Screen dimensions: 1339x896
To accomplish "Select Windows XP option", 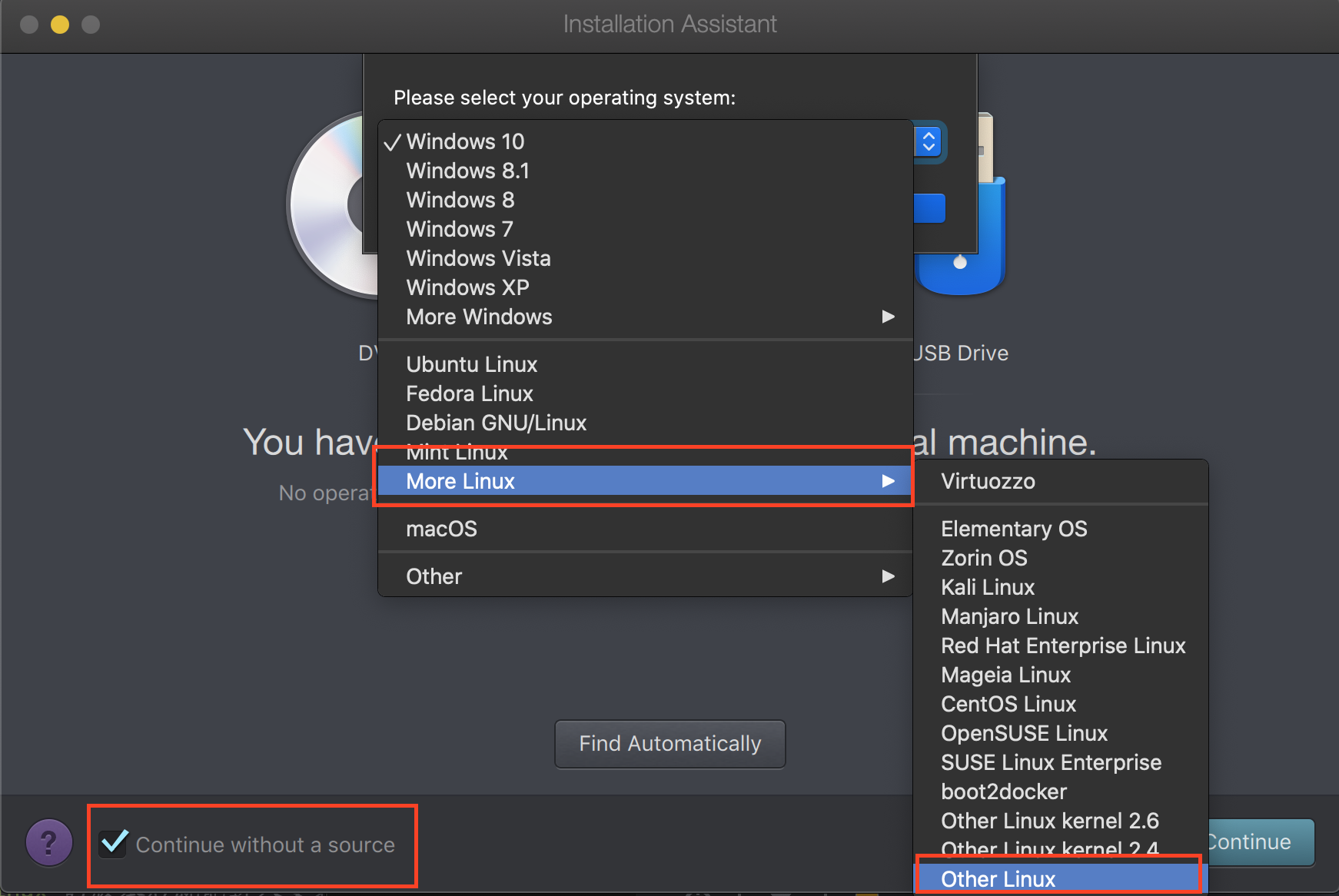I will 645,287.
